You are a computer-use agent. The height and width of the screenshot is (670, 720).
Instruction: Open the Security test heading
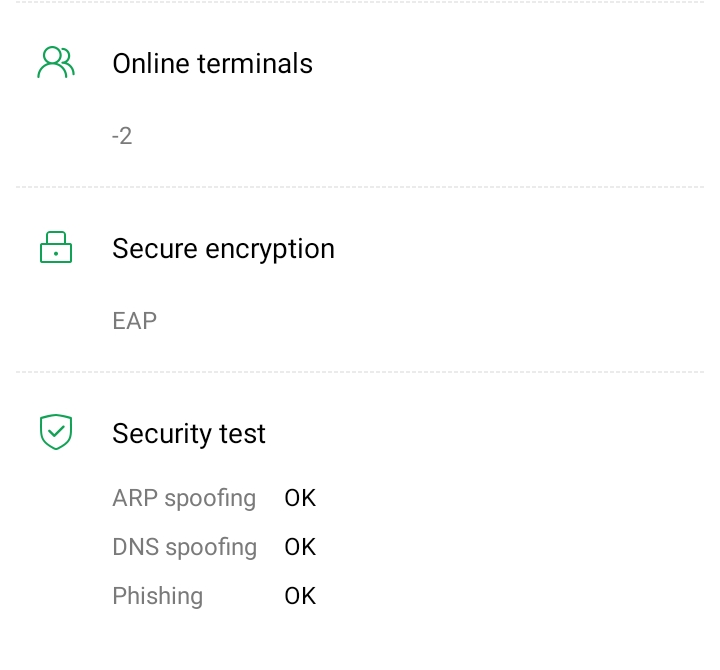click(x=189, y=433)
